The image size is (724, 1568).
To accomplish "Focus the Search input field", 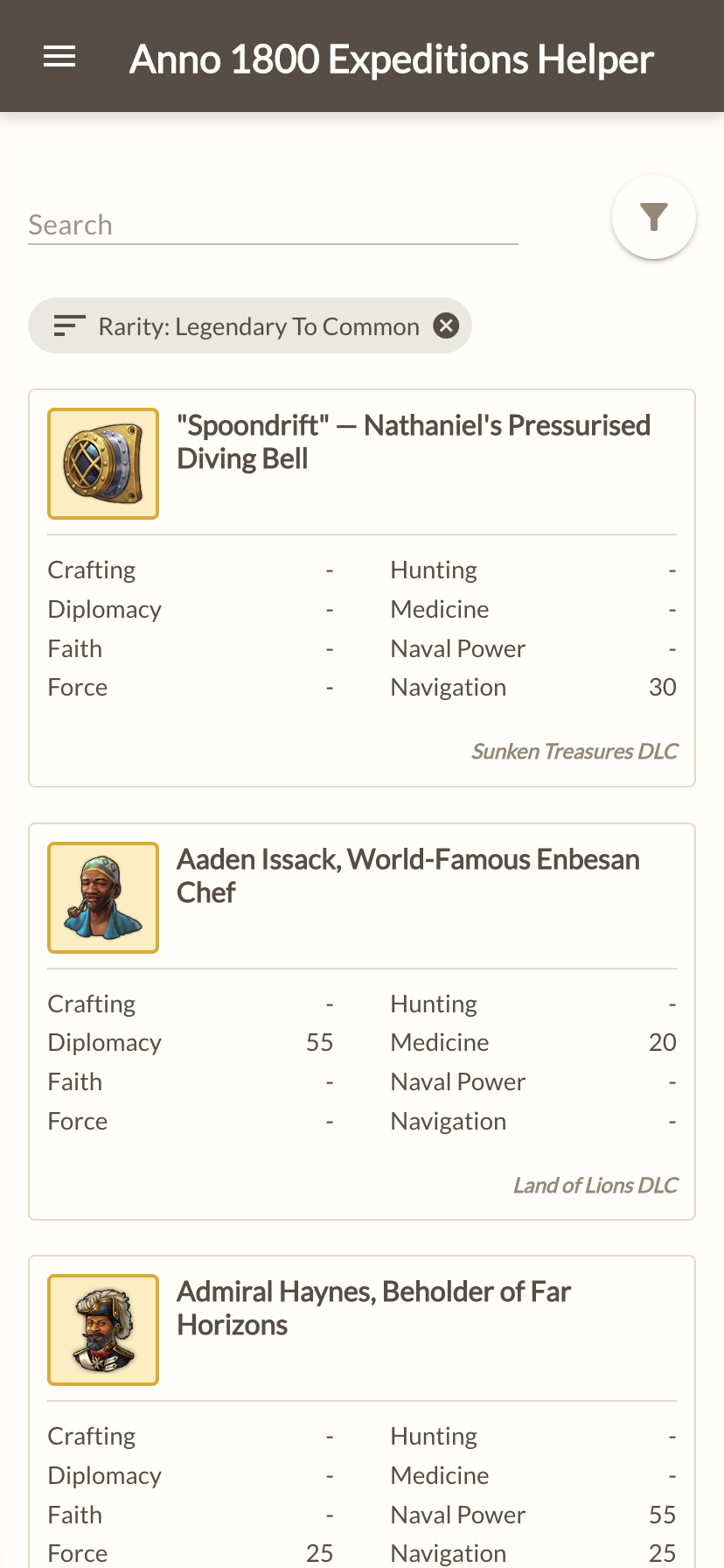I will click(273, 225).
